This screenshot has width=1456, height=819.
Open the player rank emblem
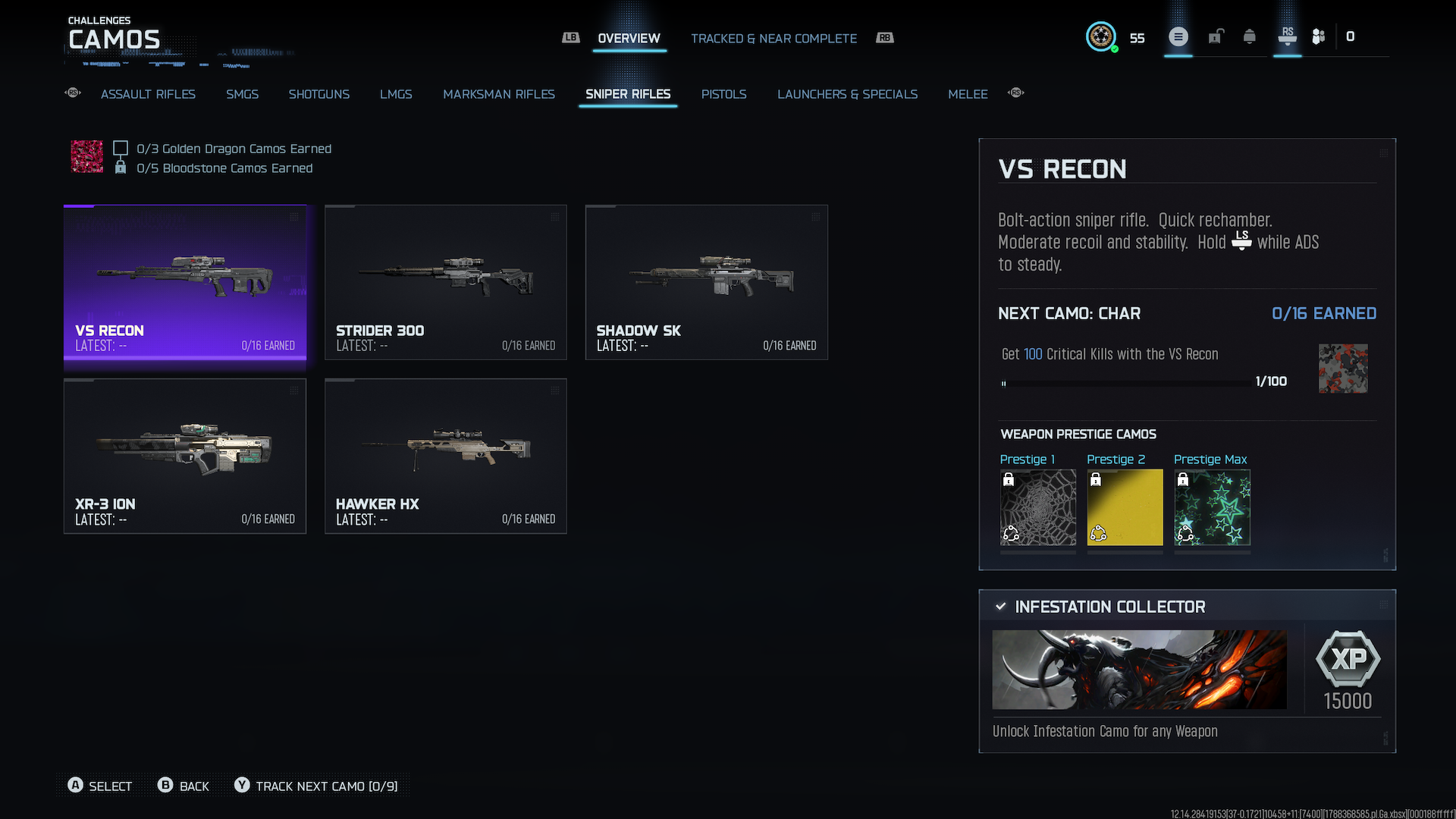coord(1100,36)
